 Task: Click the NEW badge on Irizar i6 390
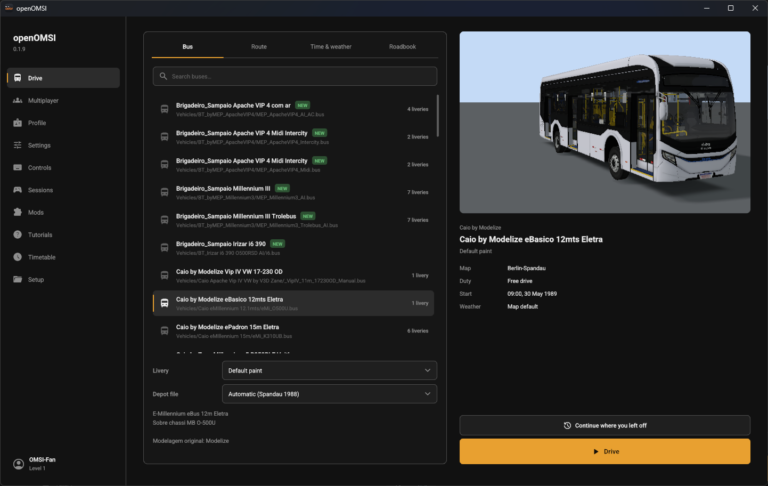[x=278, y=244]
